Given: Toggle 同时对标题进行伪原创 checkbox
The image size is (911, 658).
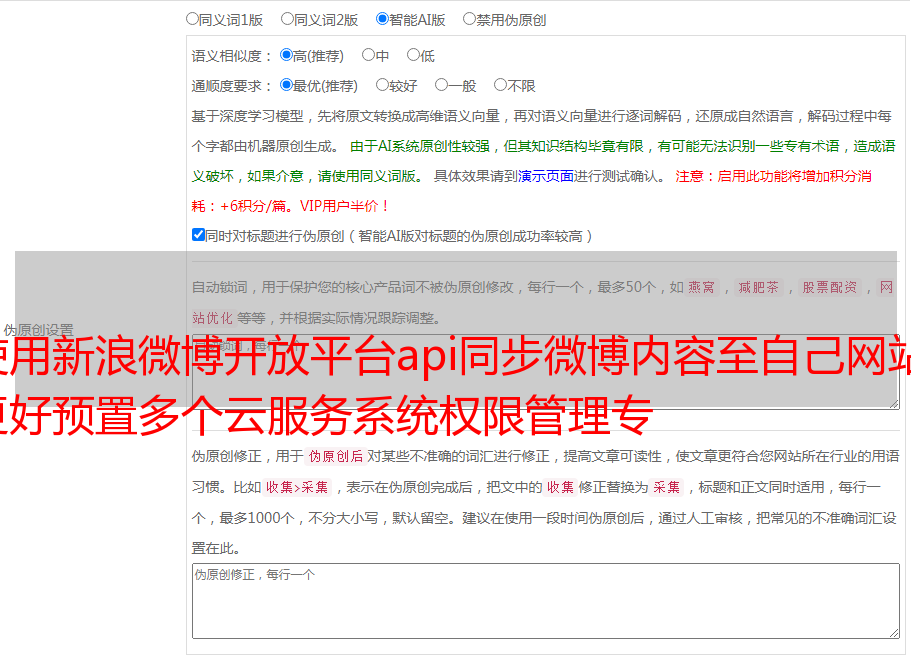Looking at the screenshot, I should tap(198, 235).
